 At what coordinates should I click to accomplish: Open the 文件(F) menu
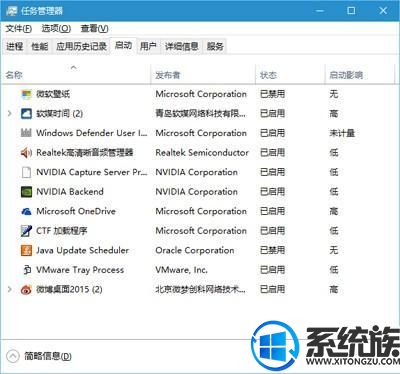[x=19, y=29]
